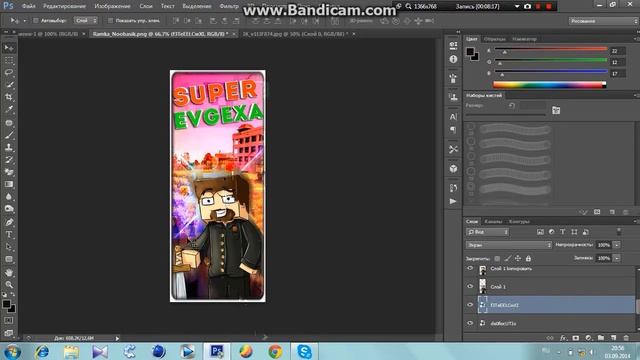Toggle lock position icon in Layers panel
The width and height of the screenshot is (640, 360).
tap(518, 258)
